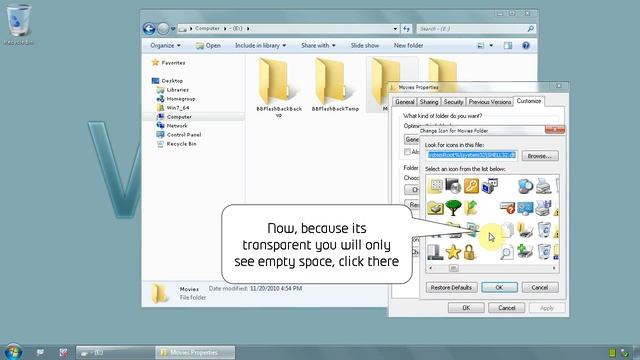Screen dimensions: 640x360
Task: Open the address bar history dropdown
Action: pos(395,29)
